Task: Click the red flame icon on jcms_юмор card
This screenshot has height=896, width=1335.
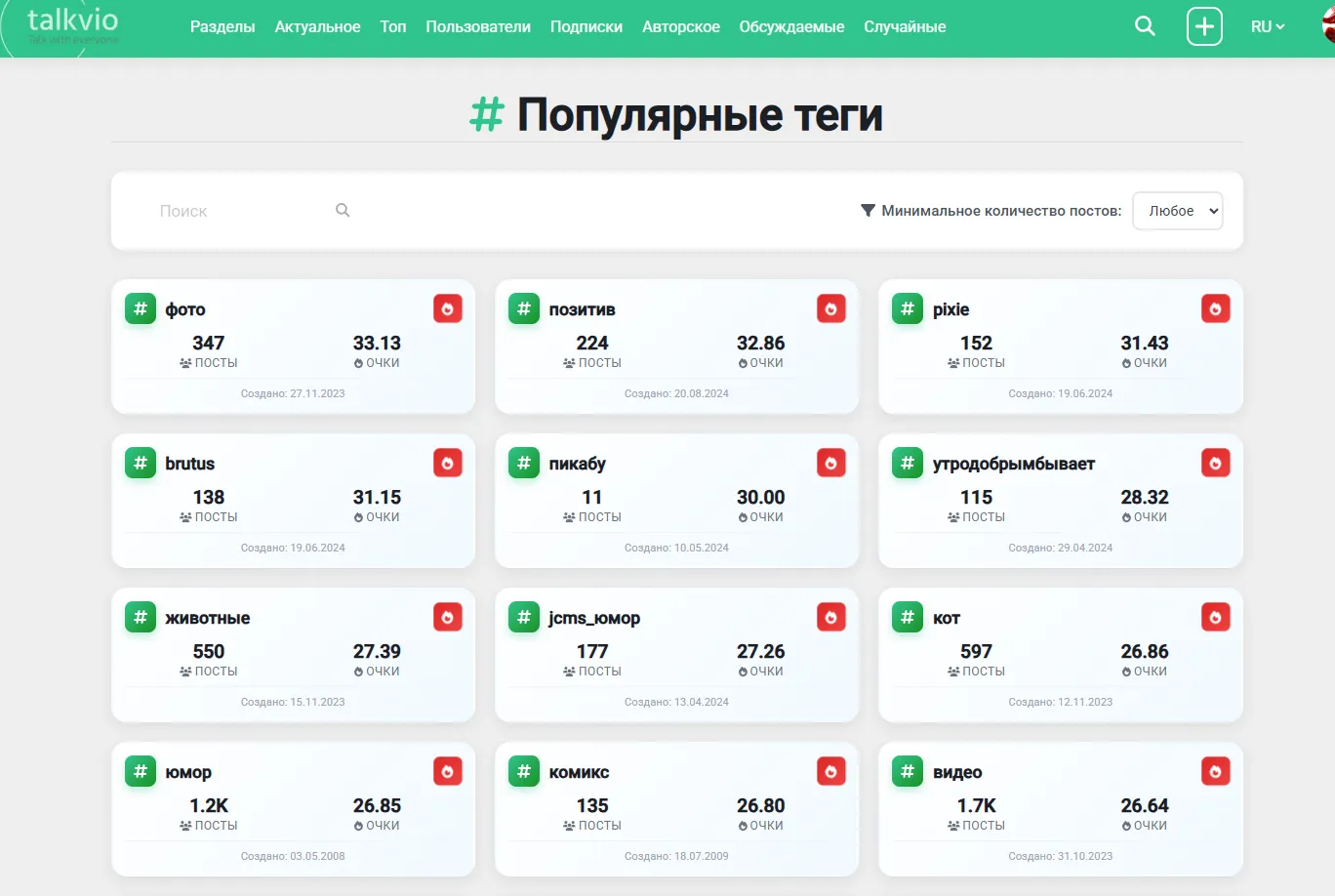Action: tap(831, 617)
